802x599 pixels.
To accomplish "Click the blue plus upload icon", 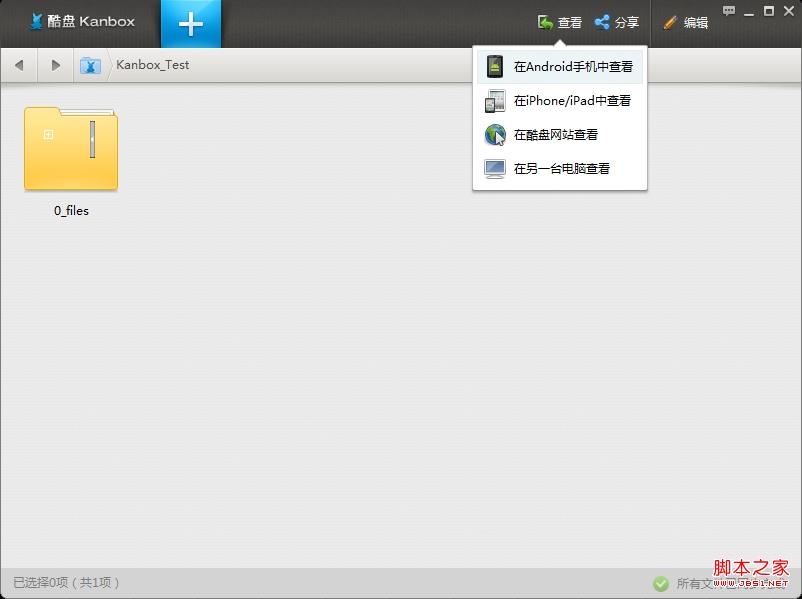I will click(x=190, y=24).
